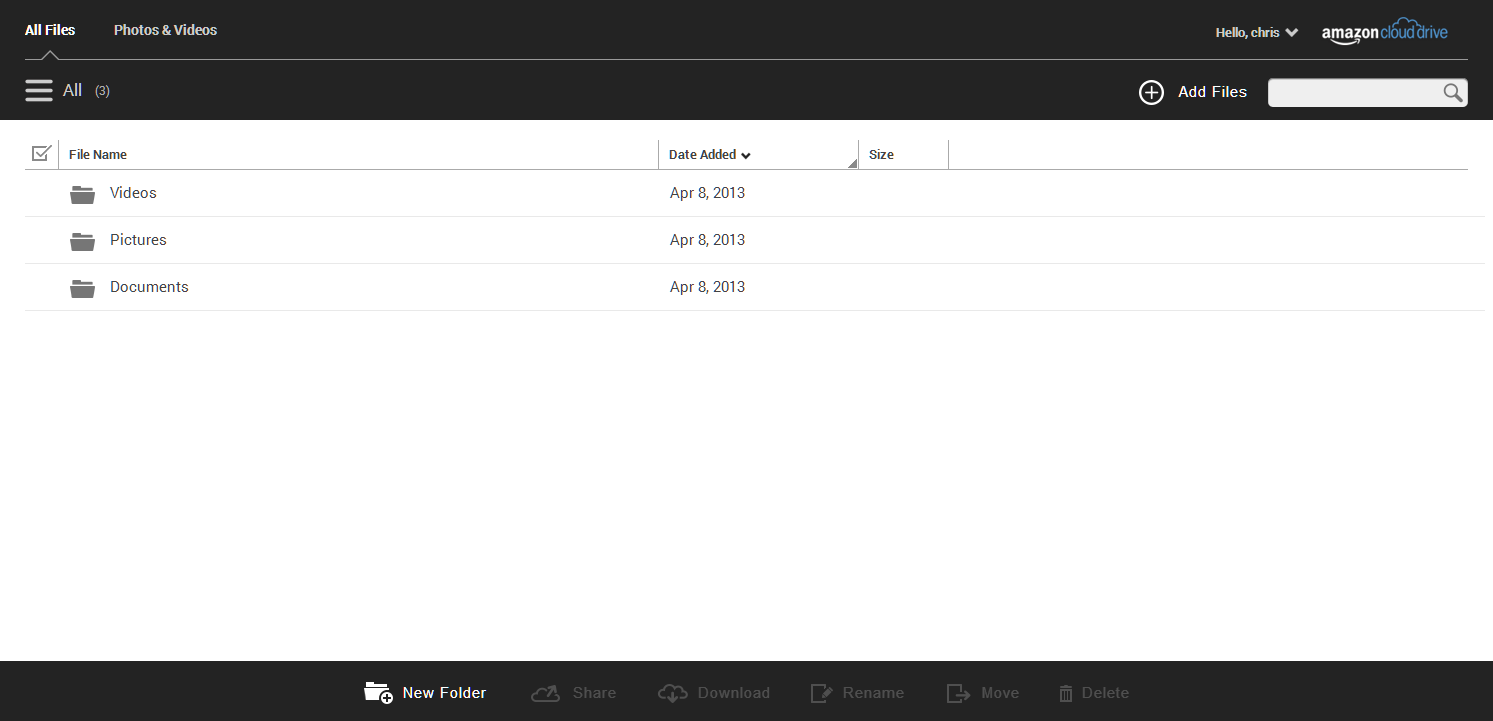Click the Share icon in the bottom toolbar

click(545, 692)
